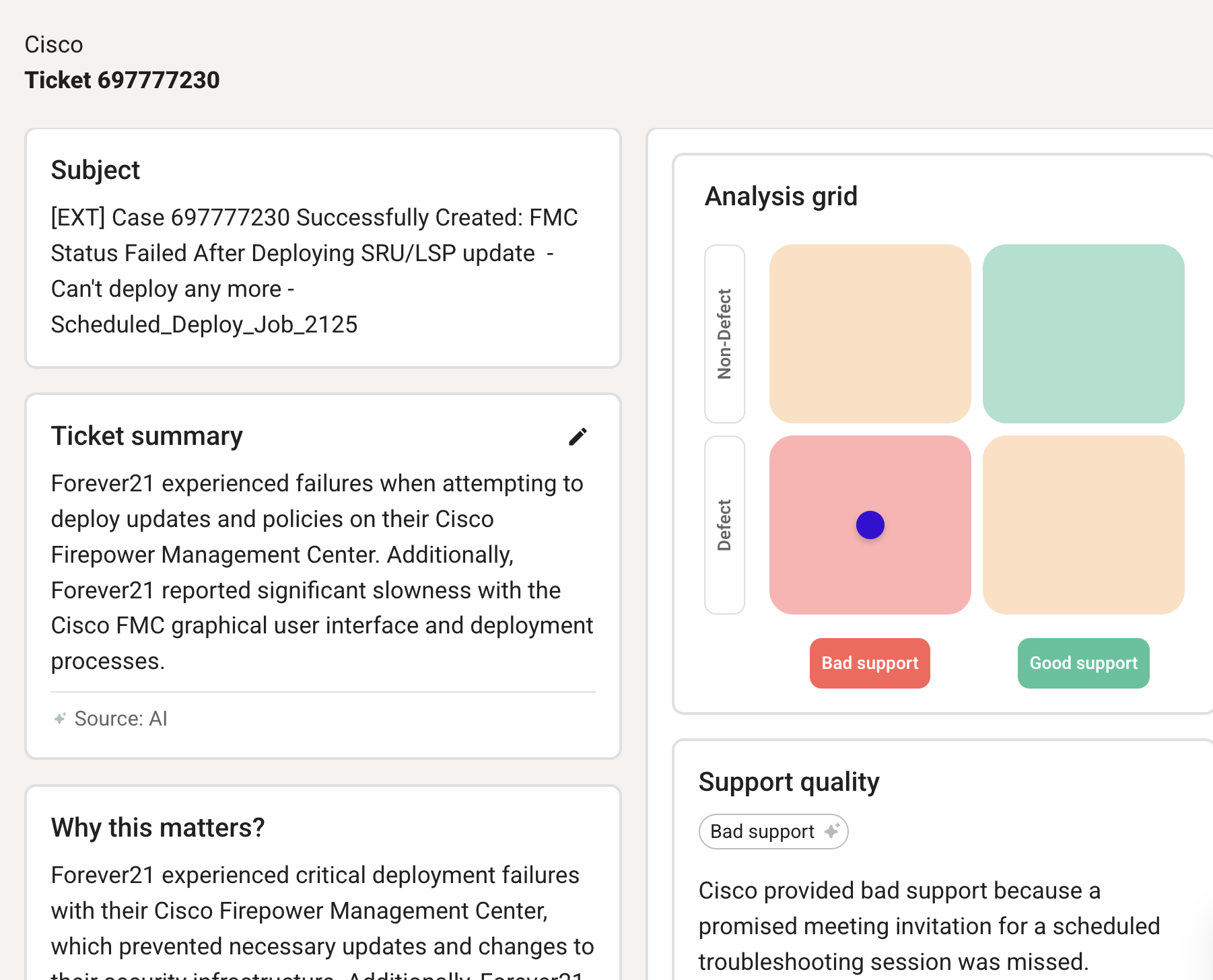
Task: Click the Source: AI label
Action: point(120,719)
